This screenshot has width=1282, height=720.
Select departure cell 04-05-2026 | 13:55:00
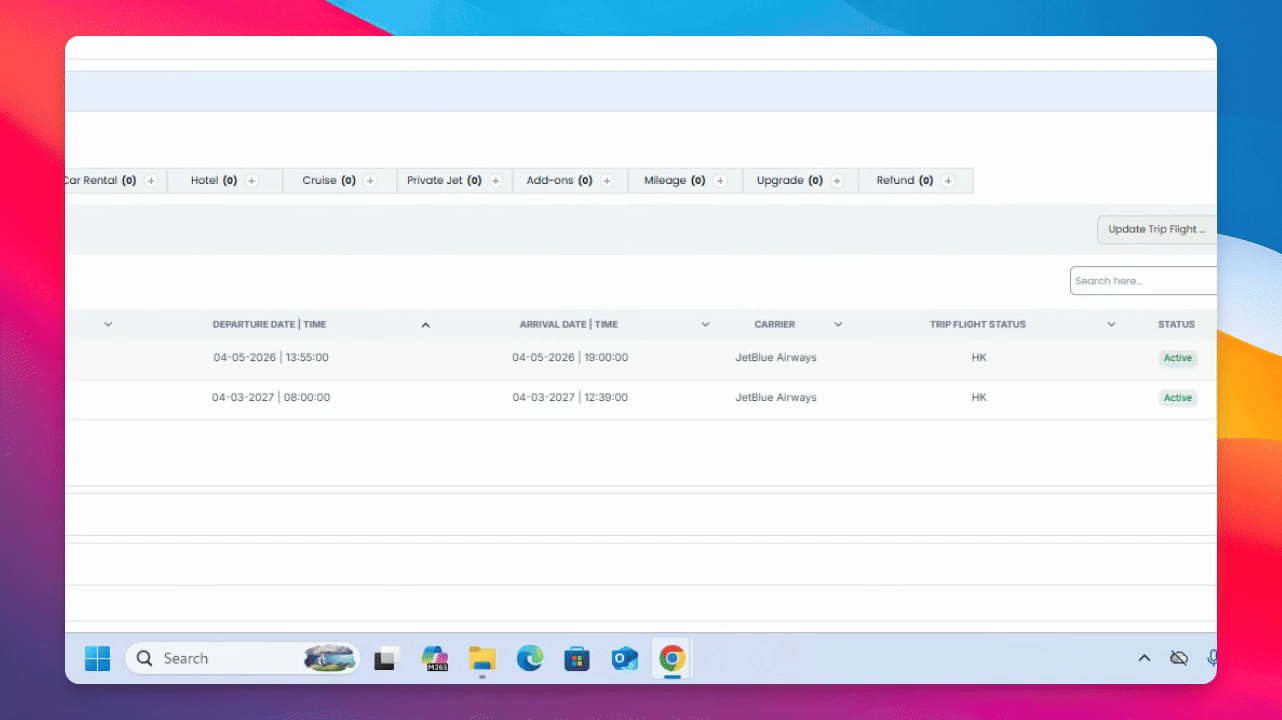271,358
